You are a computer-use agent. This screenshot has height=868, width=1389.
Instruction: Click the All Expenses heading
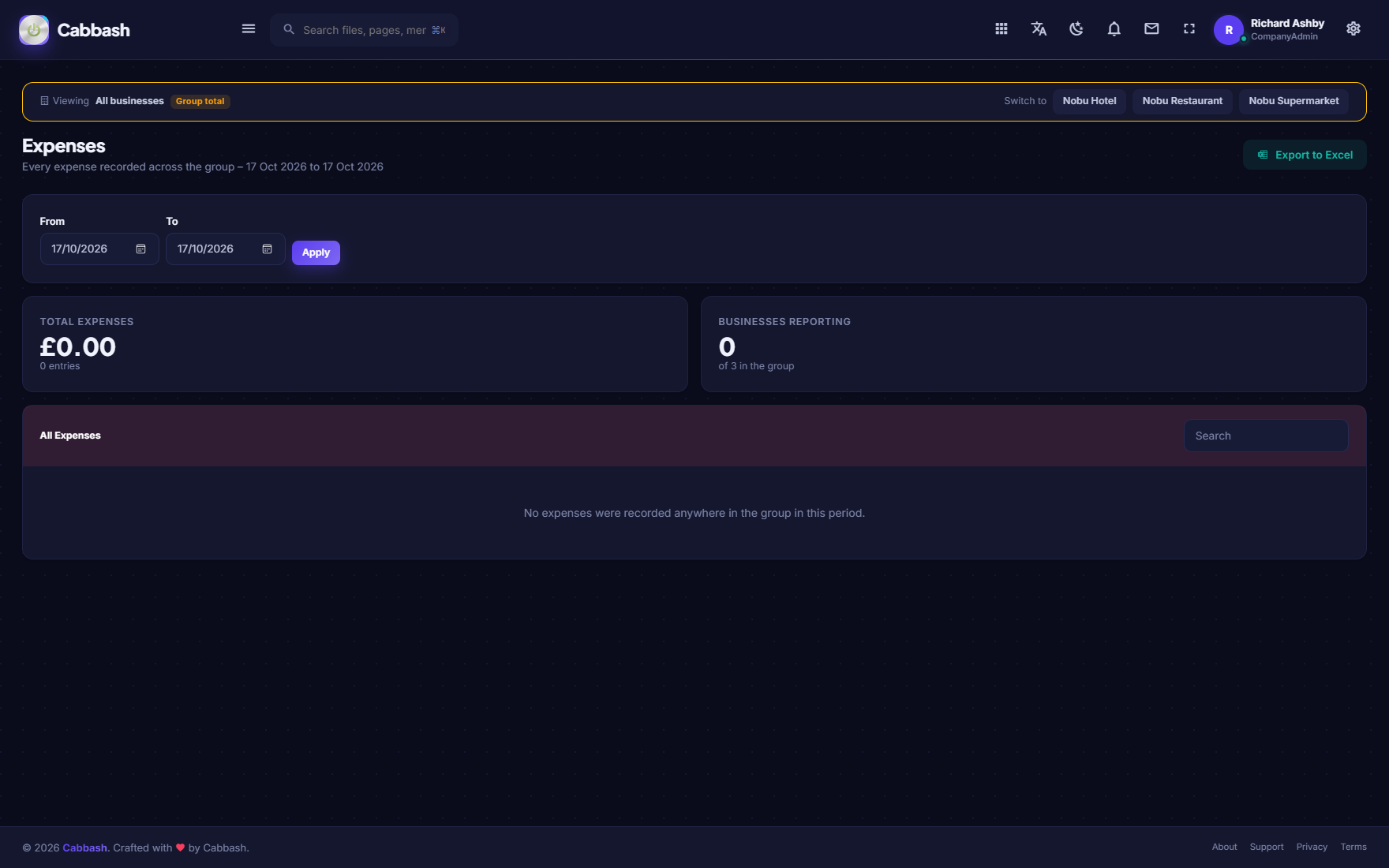pos(70,436)
